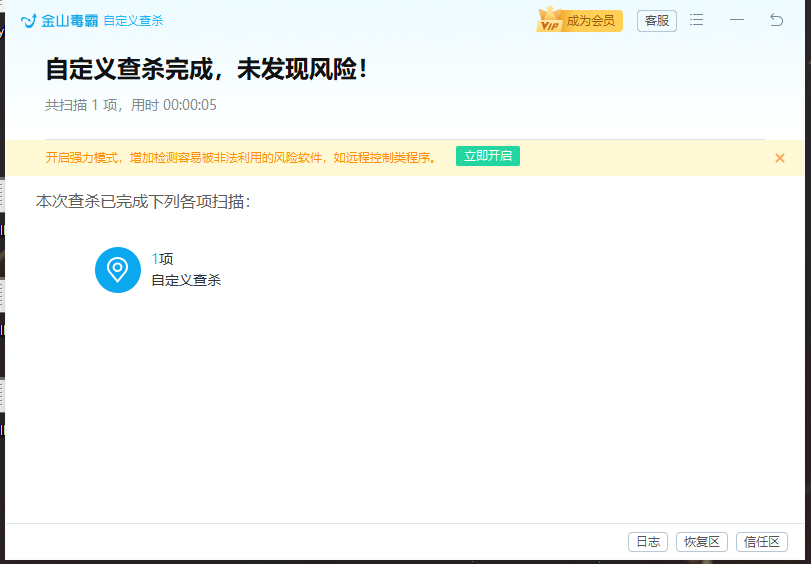Minimize the 金山毒霸 window
Screen dimensions: 811x564
pos(737,20)
